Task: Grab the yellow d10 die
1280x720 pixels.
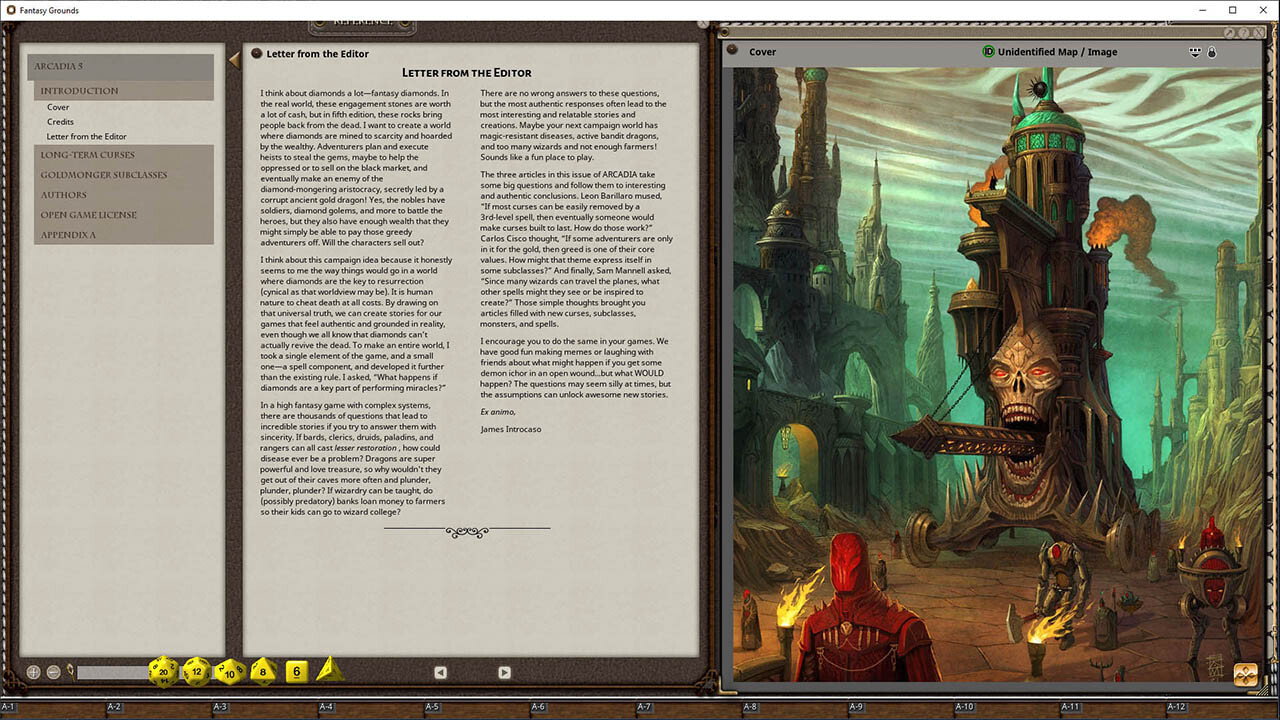Action: (x=230, y=671)
